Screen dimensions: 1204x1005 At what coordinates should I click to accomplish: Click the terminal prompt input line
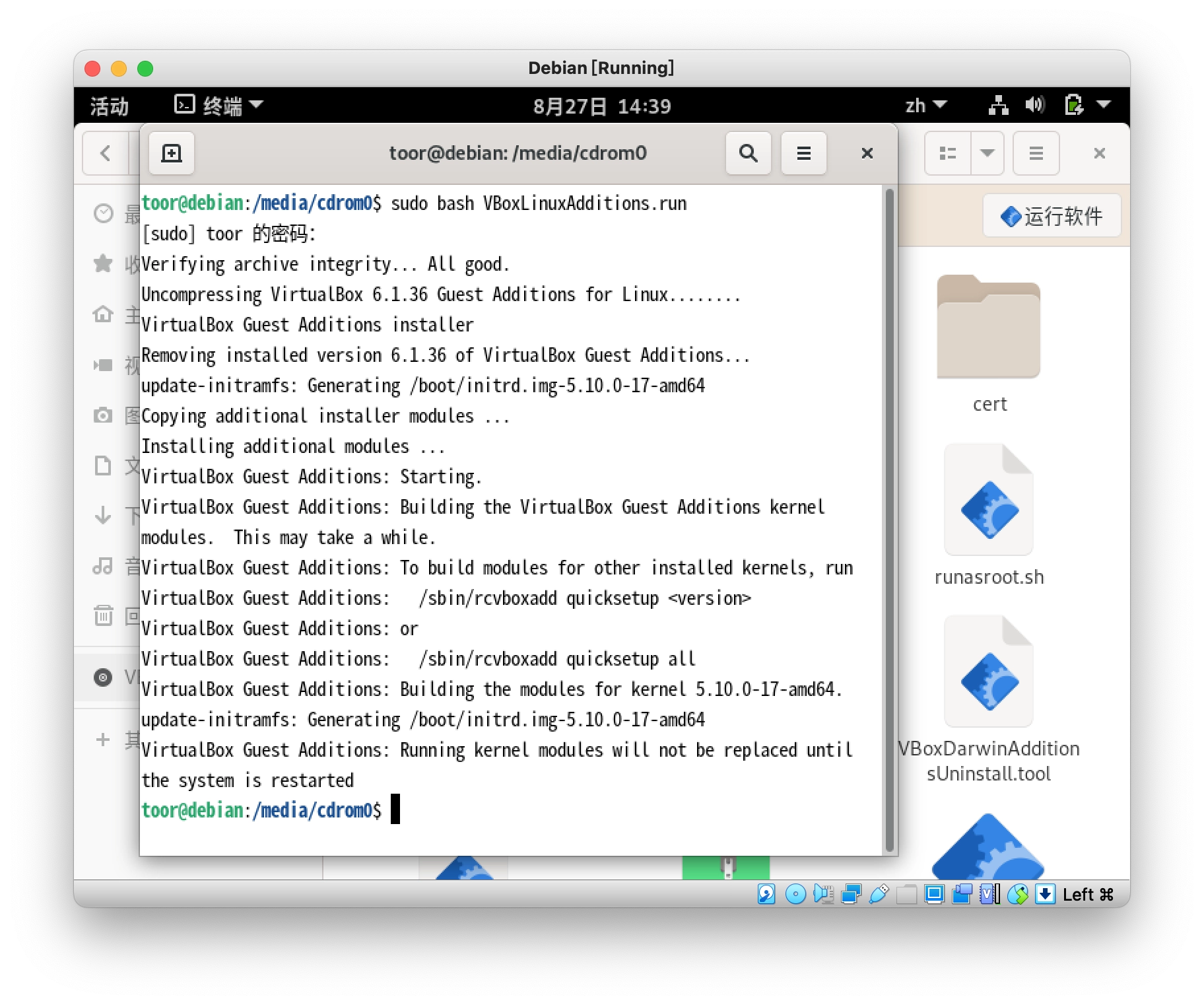tap(511, 810)
